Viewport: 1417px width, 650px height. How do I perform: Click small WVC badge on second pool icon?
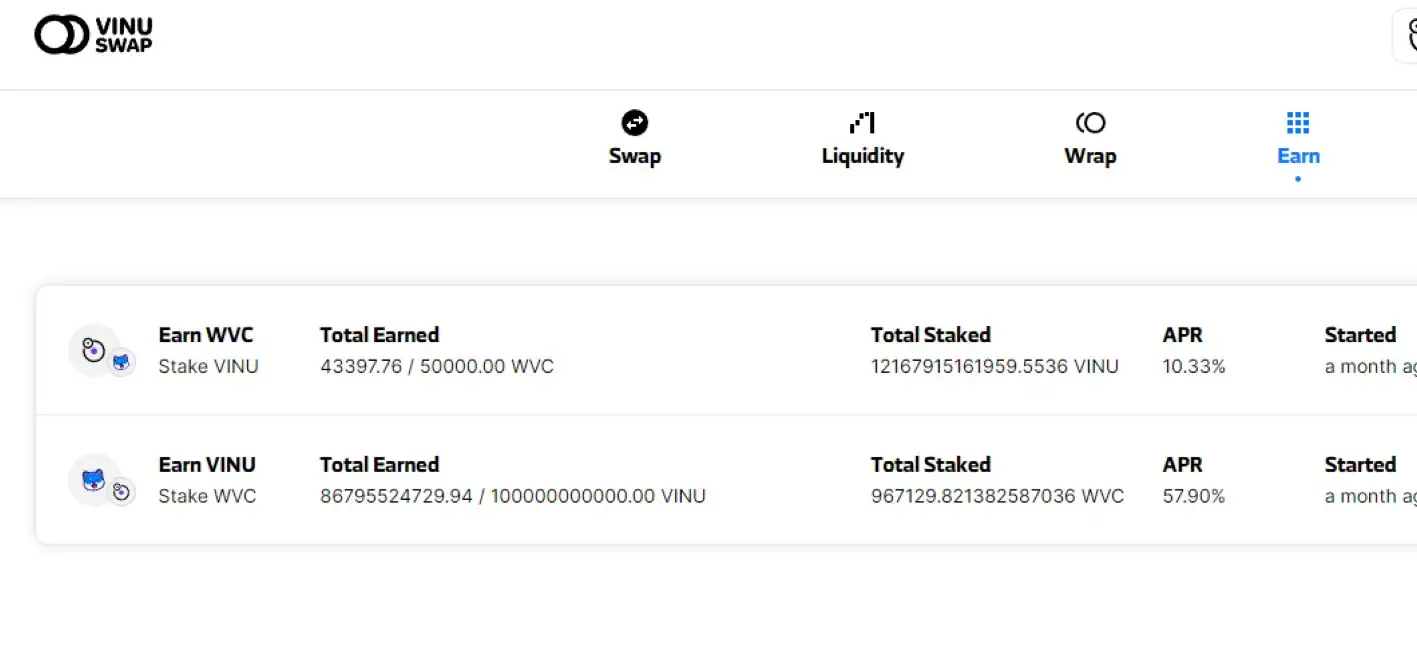click(x=121, y=492)
